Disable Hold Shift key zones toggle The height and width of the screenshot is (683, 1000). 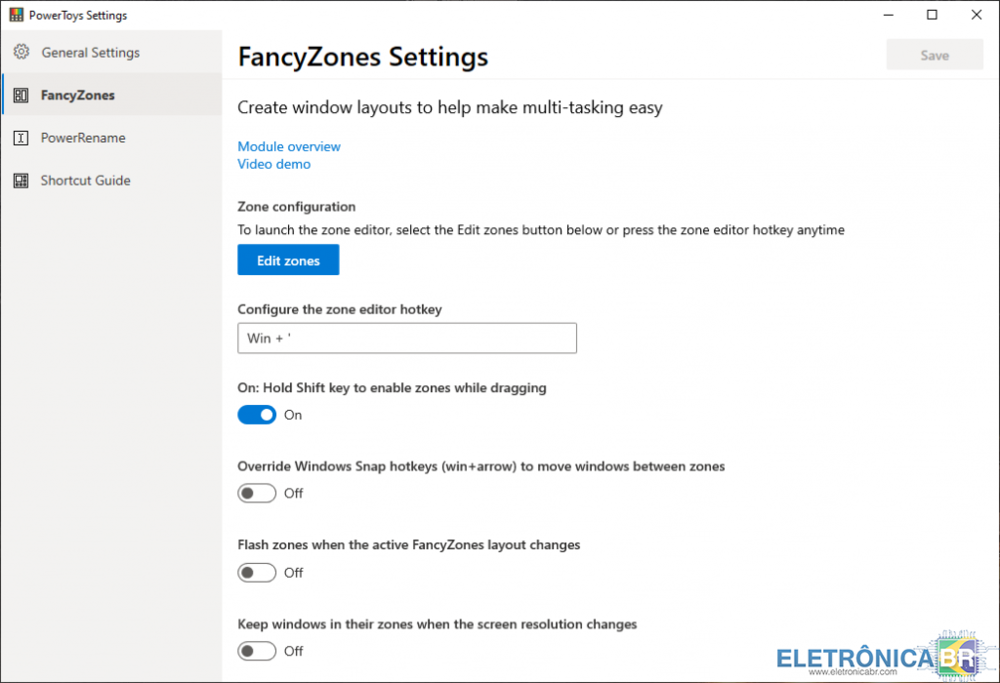(x=257, y=415)
